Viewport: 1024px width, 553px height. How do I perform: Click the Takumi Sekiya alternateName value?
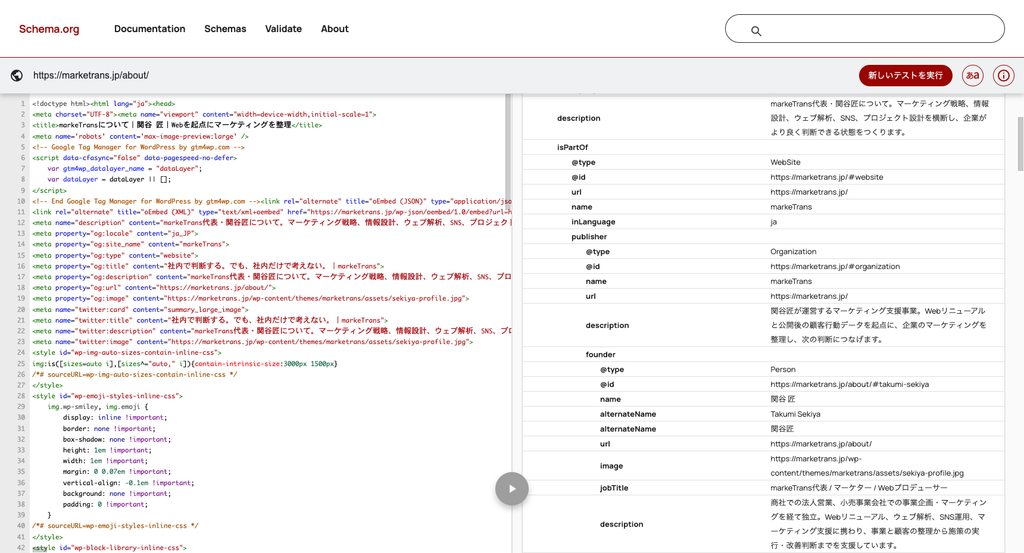click(795, 414)
